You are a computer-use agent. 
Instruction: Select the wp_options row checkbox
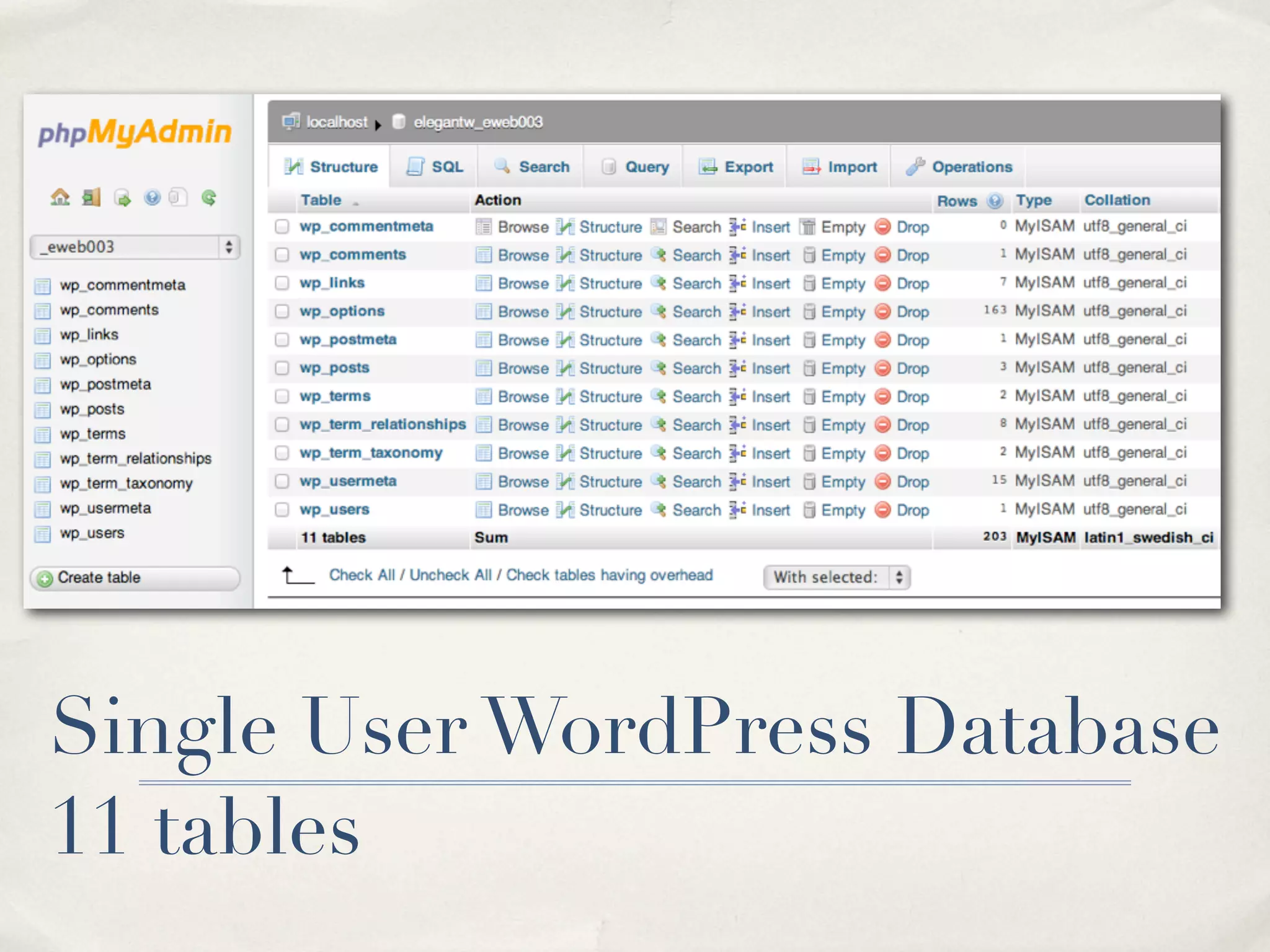(282, 311)
